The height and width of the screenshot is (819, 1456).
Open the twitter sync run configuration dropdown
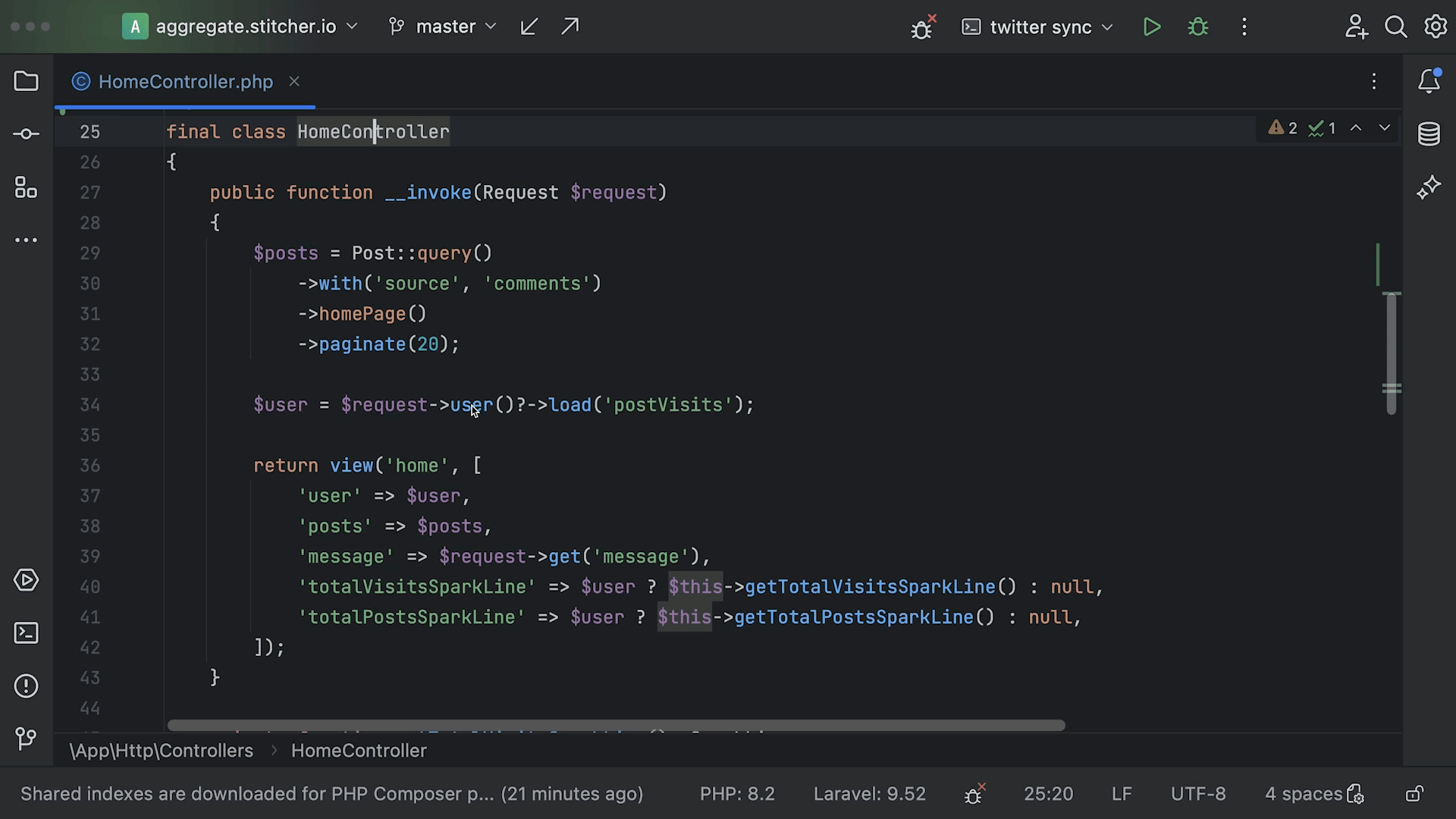click(1039, 27)
